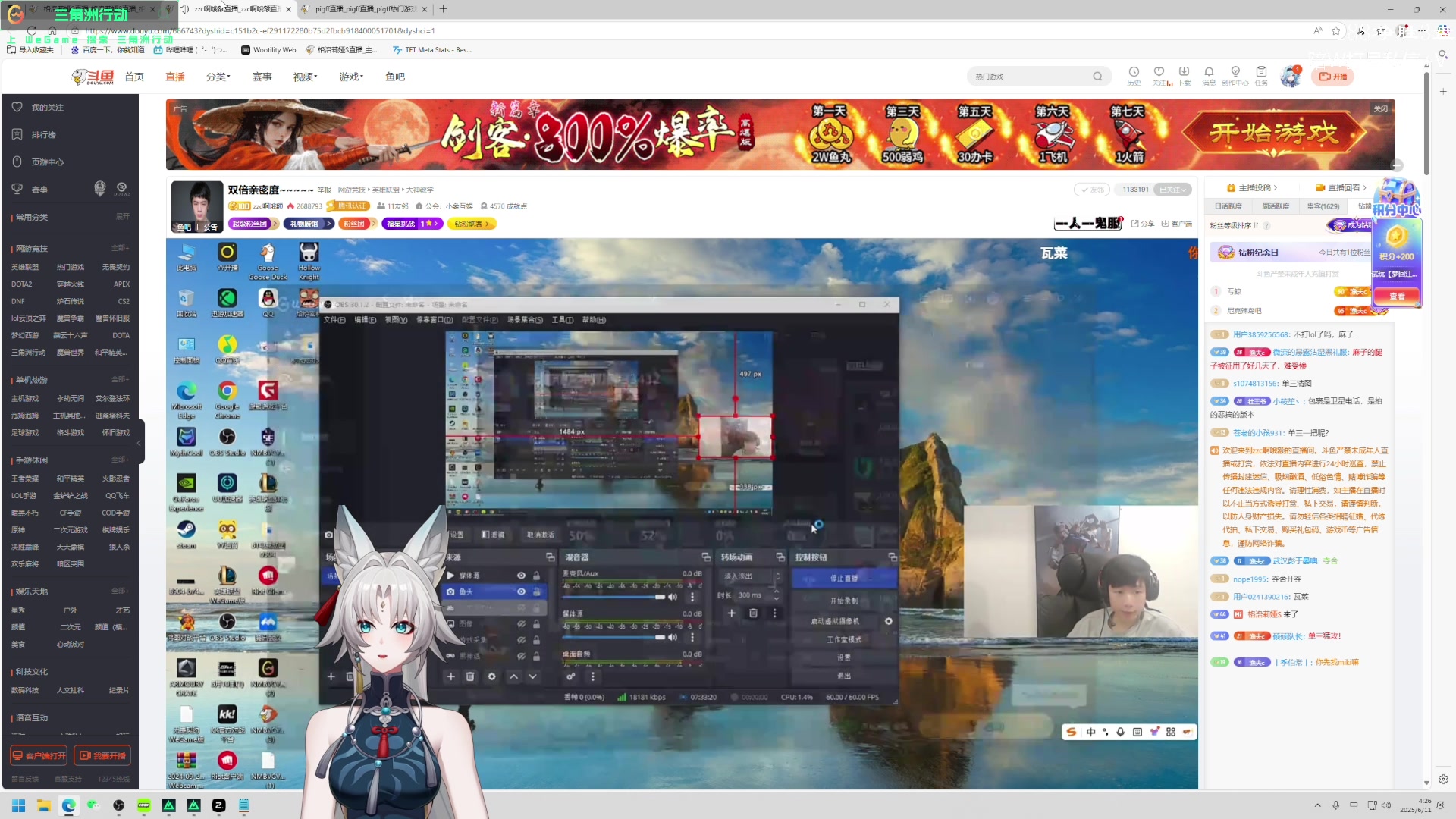Screen dimensions: 1456x819
Task: Toggle the lock on 媒体源 source
Action: (x=536, y=576)
